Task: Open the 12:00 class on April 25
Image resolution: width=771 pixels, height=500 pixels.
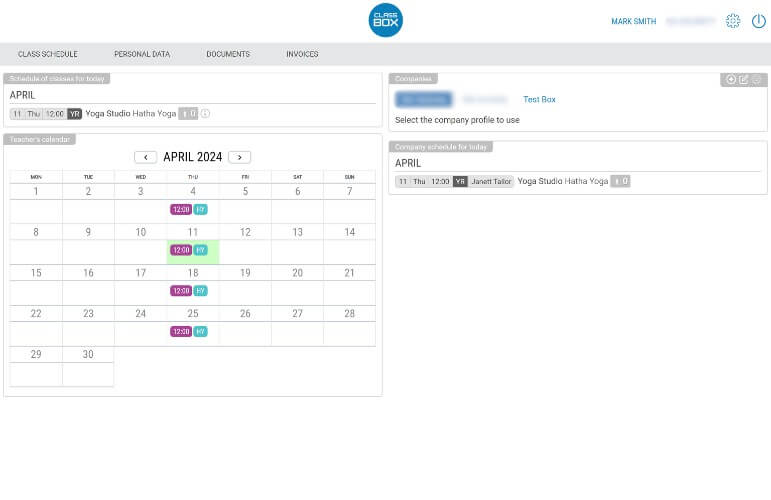Action: [x=181, y=332]
